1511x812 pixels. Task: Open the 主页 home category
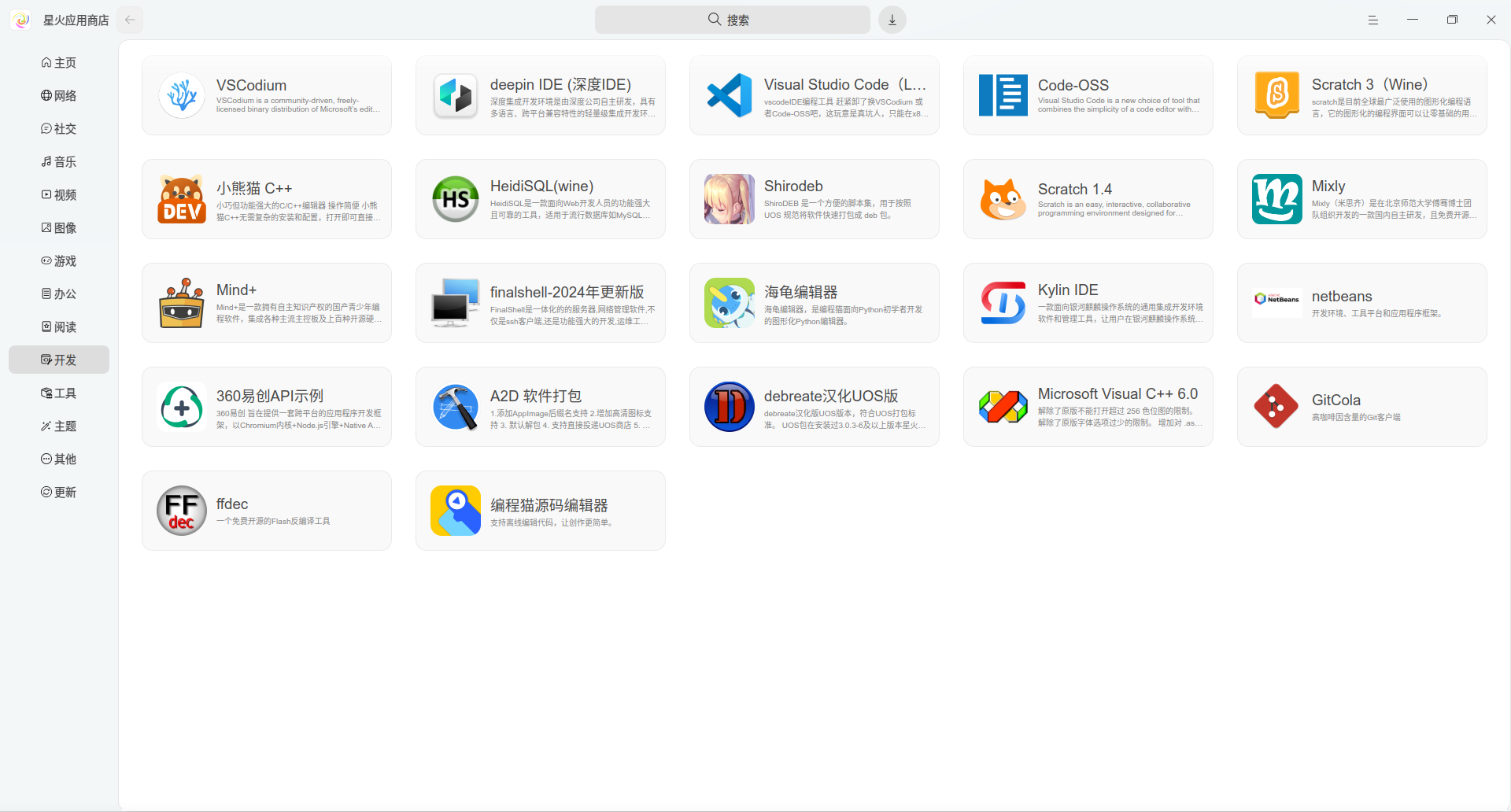pyautogui.click(x=59, y=62)
